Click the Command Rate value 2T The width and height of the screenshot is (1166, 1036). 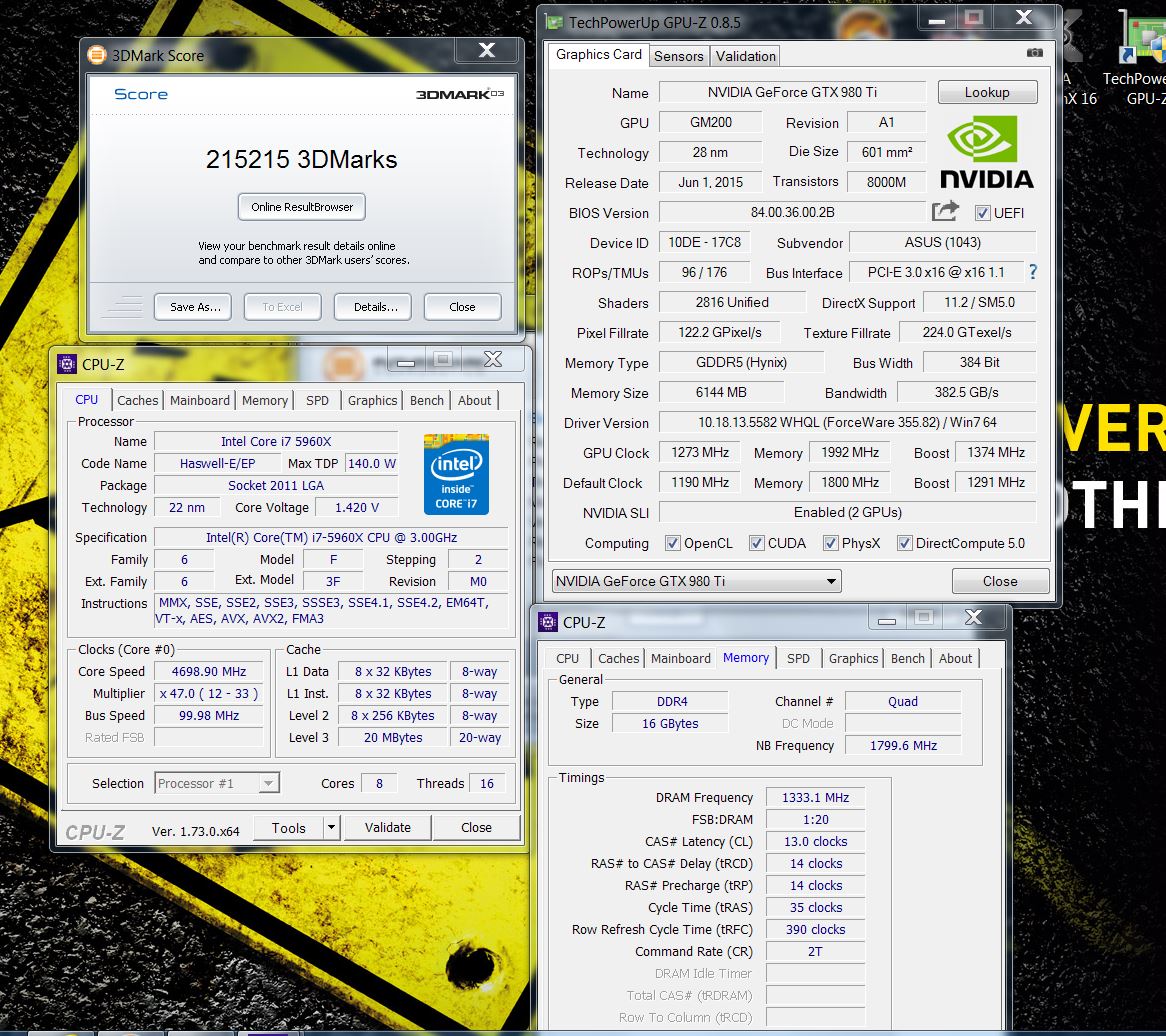pyautogui.click(x=816, y=951)
